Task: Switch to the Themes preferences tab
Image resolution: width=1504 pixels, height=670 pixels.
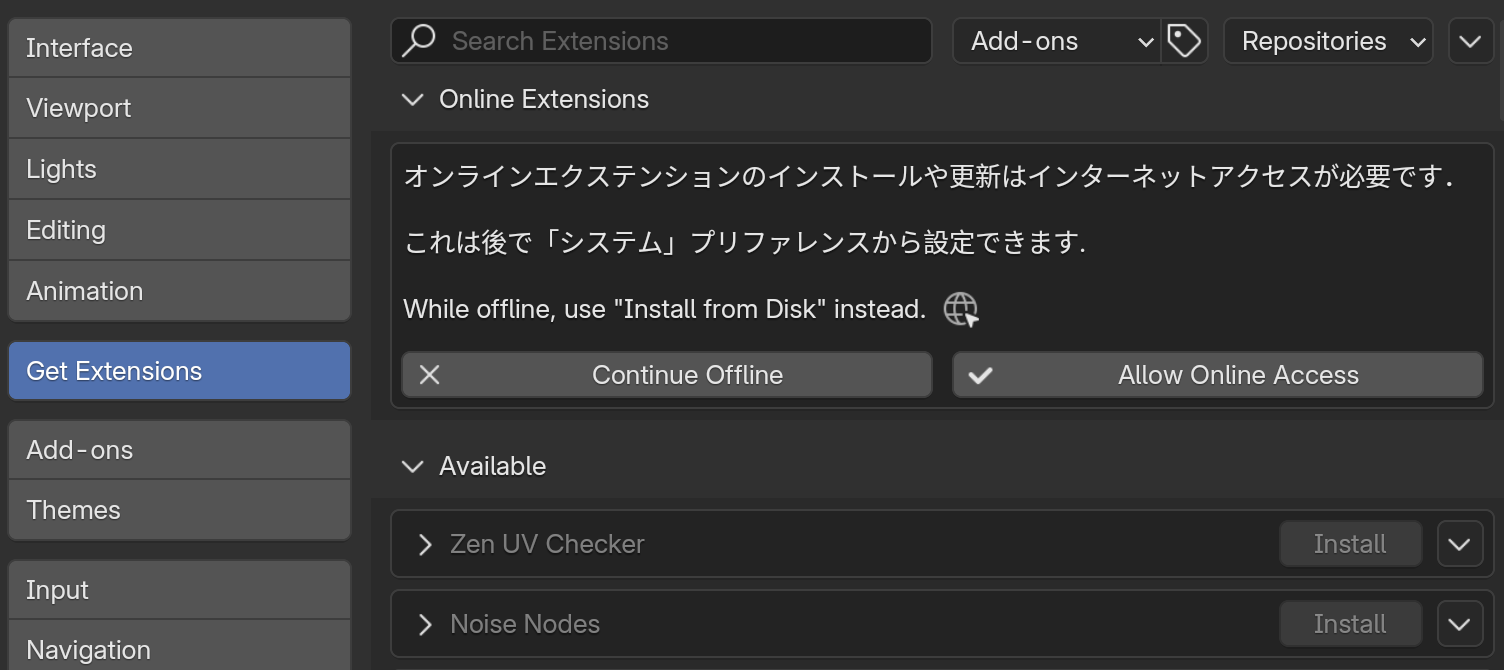Action: 179,509
